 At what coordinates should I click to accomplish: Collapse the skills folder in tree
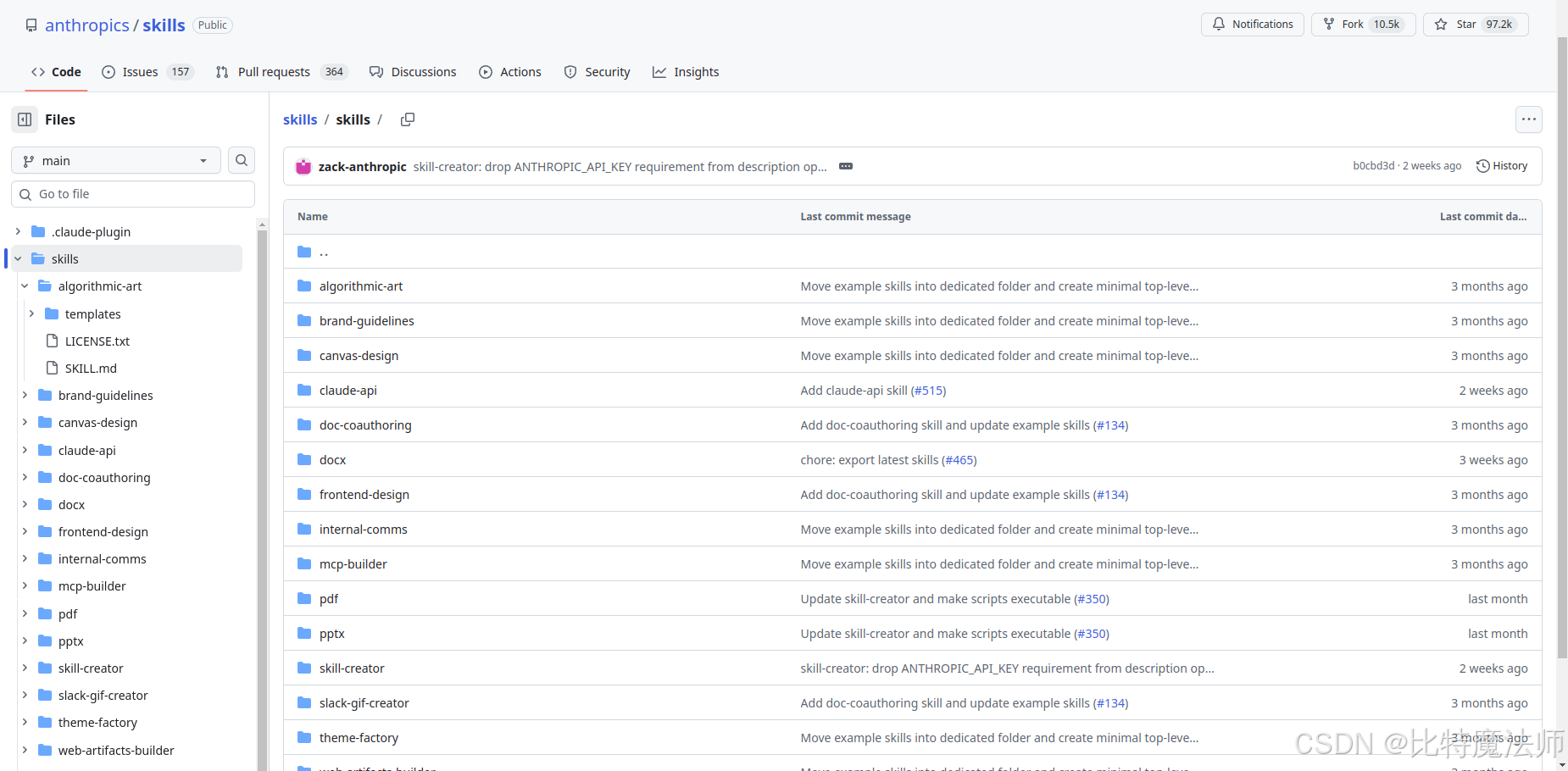[x=18, y=258]
